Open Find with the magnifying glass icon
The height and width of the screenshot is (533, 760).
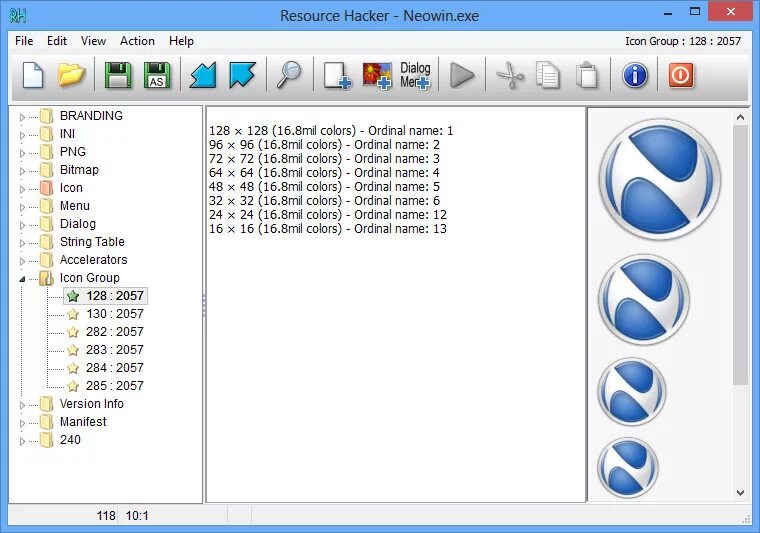(289, 75)
